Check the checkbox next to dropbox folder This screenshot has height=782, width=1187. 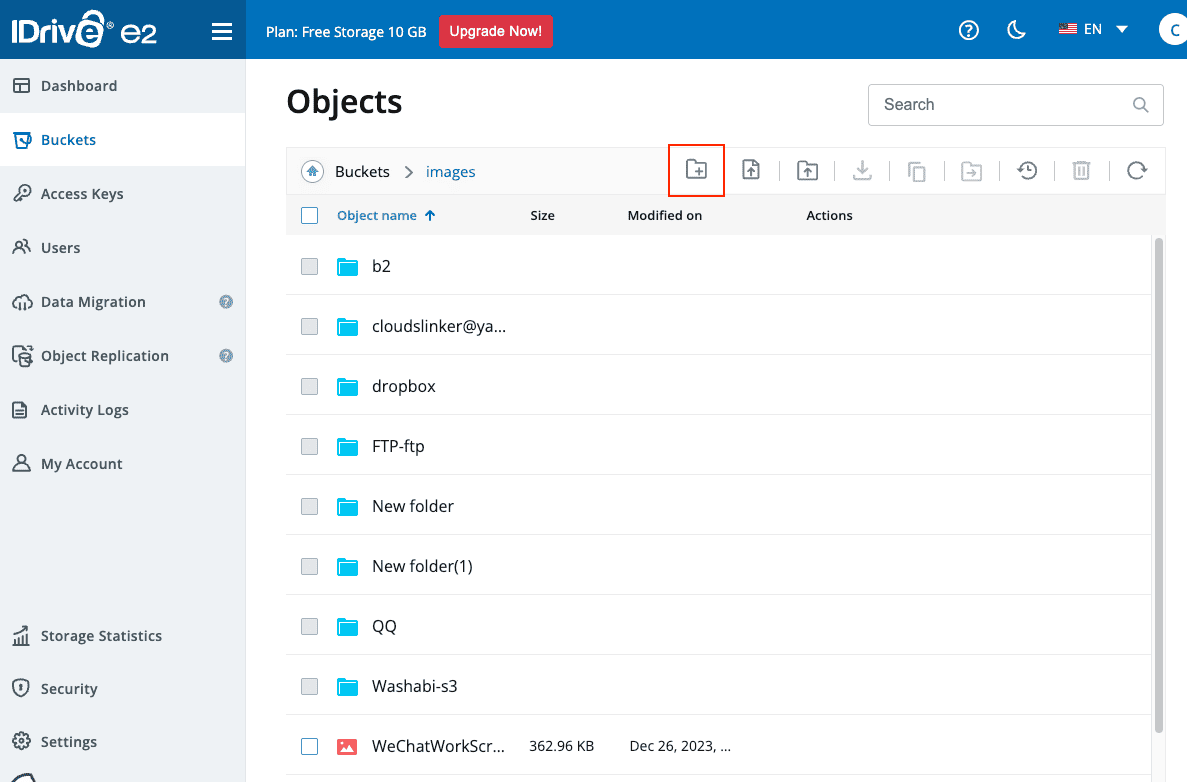click(309, 386)
